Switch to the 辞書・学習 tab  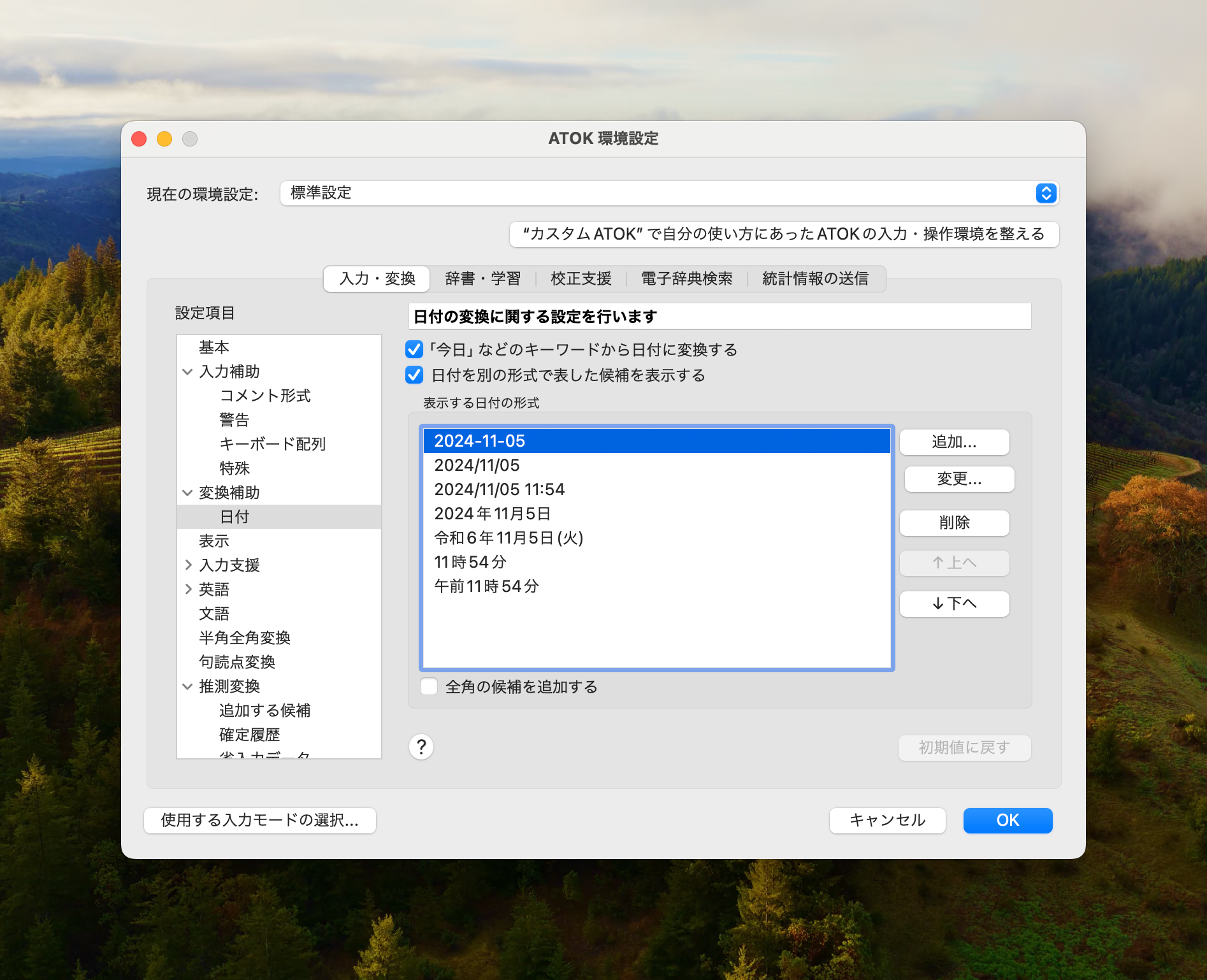482,278
